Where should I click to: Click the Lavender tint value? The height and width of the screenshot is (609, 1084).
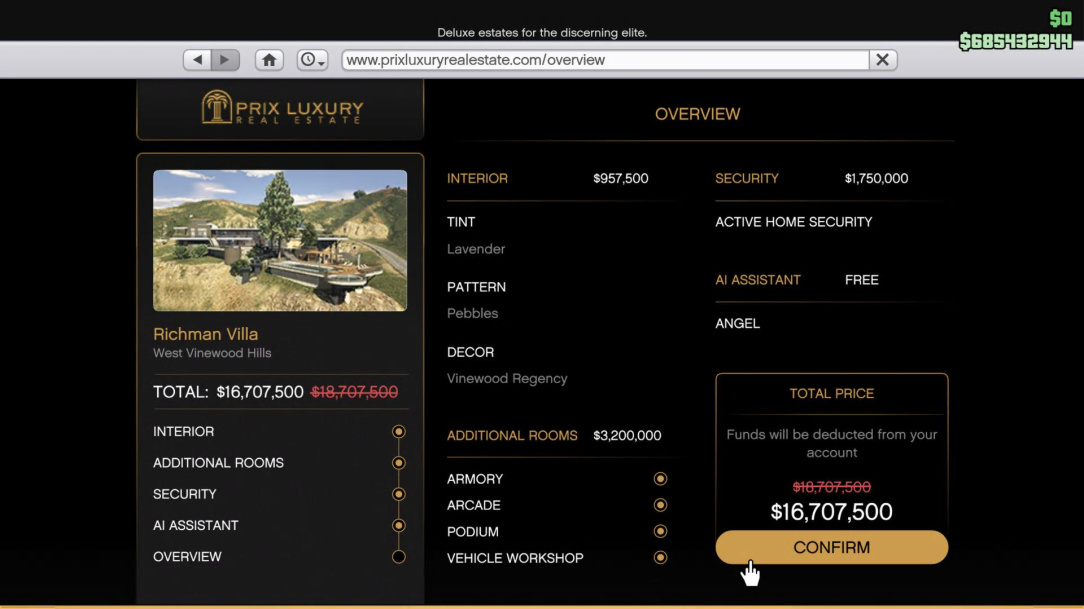pyautogui.click(x=476, y=249)
